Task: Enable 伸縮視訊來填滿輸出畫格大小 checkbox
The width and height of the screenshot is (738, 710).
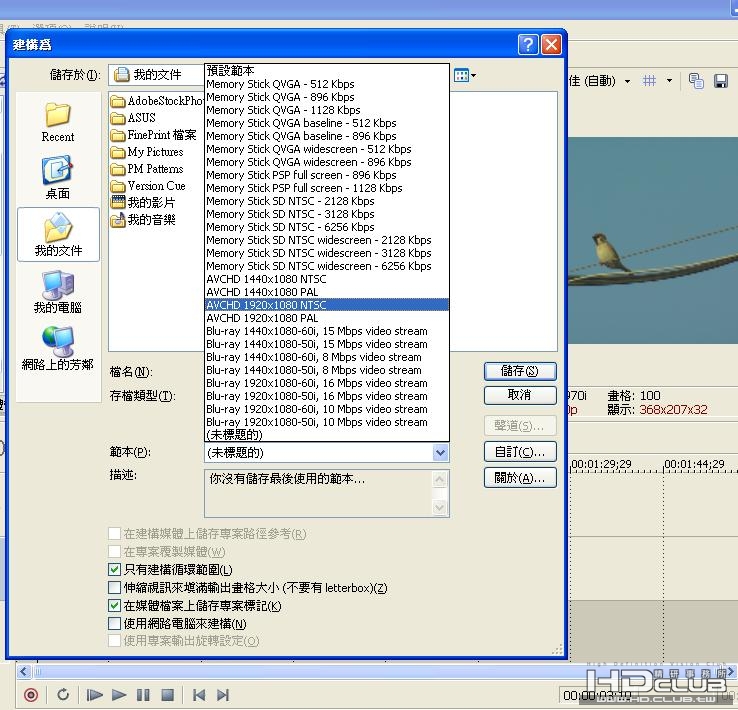Action: [114, 587]
